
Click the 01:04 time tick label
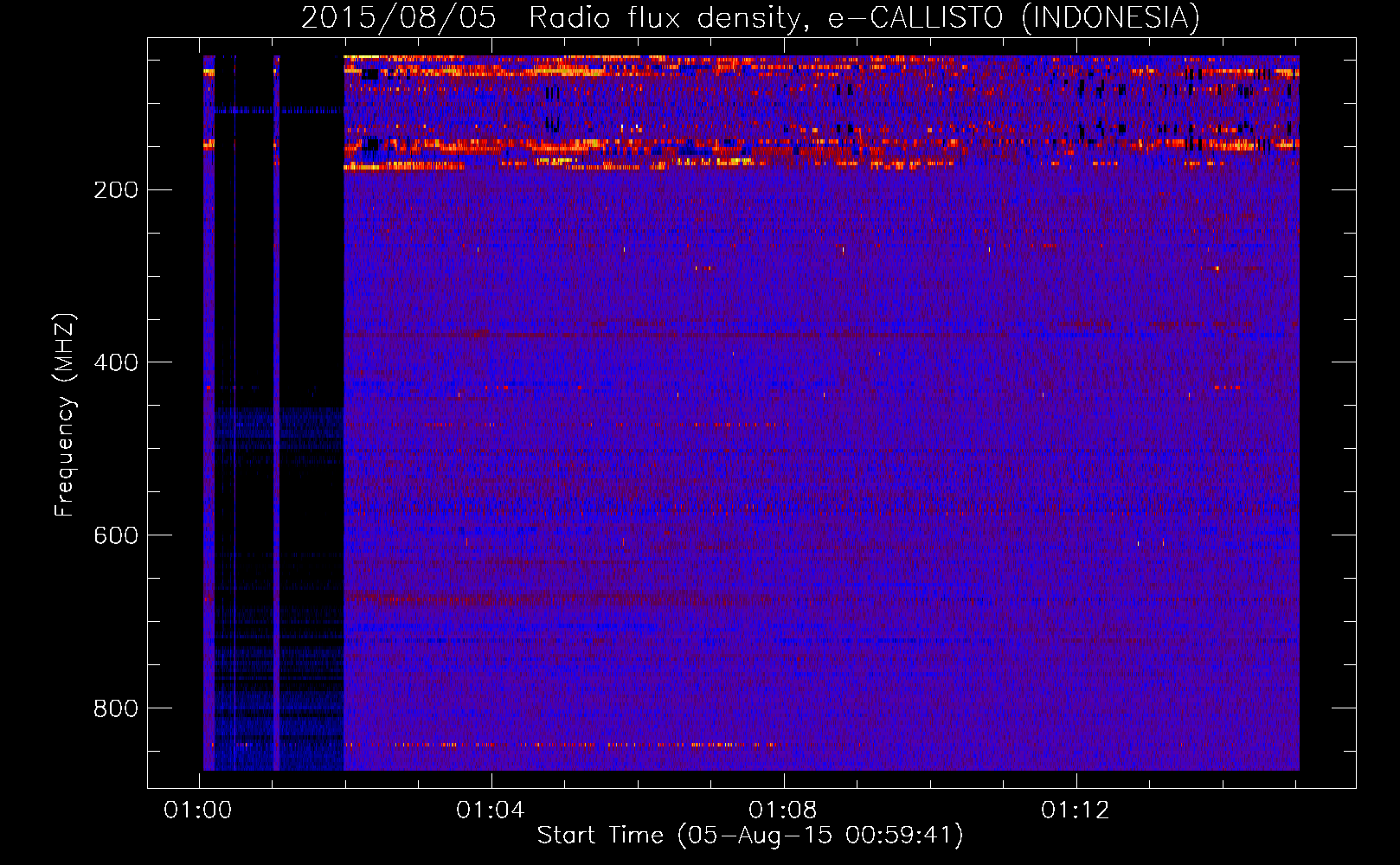coord(491,811)
